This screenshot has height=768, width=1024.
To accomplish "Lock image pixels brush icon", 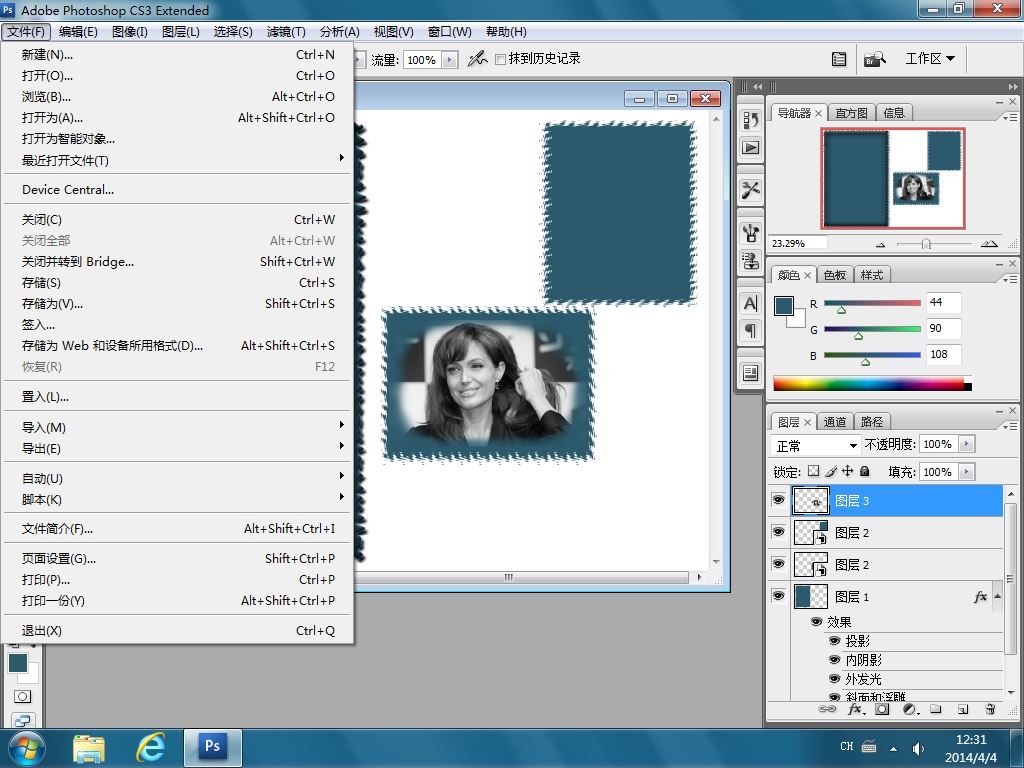I will coord(831,471).
